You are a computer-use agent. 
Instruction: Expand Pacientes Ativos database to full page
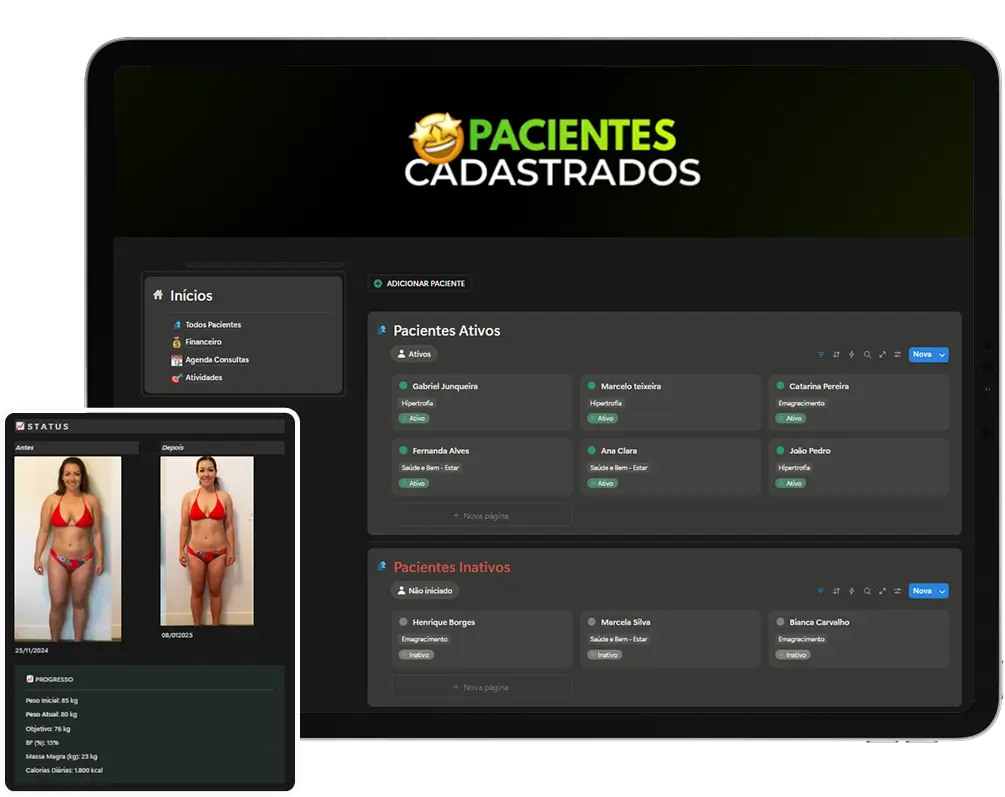882,354
